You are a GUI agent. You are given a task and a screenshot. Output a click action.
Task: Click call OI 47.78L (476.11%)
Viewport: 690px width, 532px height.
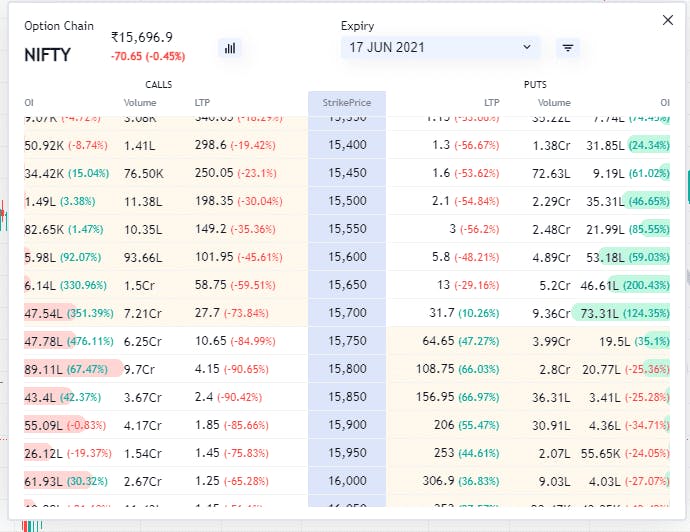click(69, 341)
